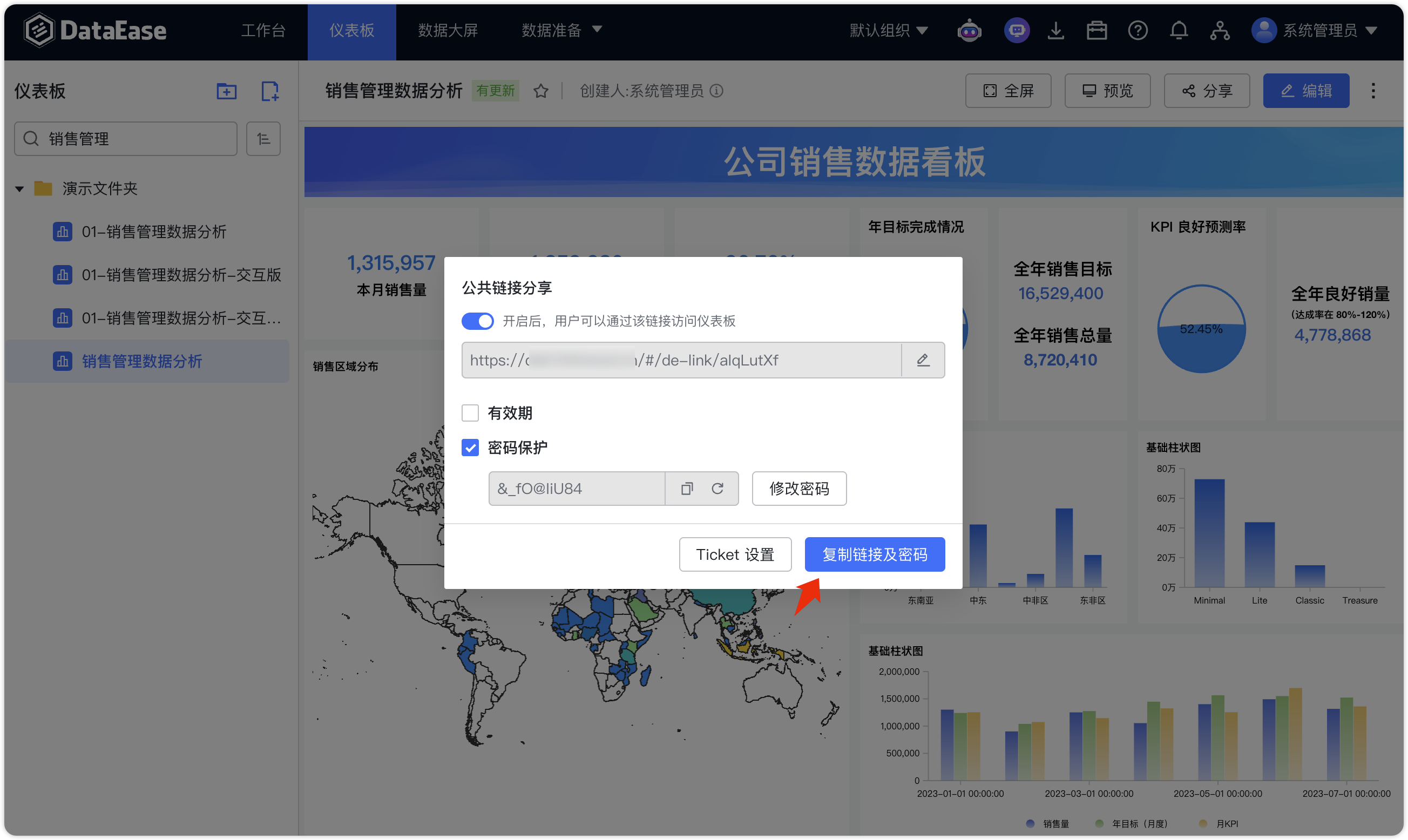Click the 分享 button
The height and width of the screenshot is (840, 1408).
(x=1207, y=91)
